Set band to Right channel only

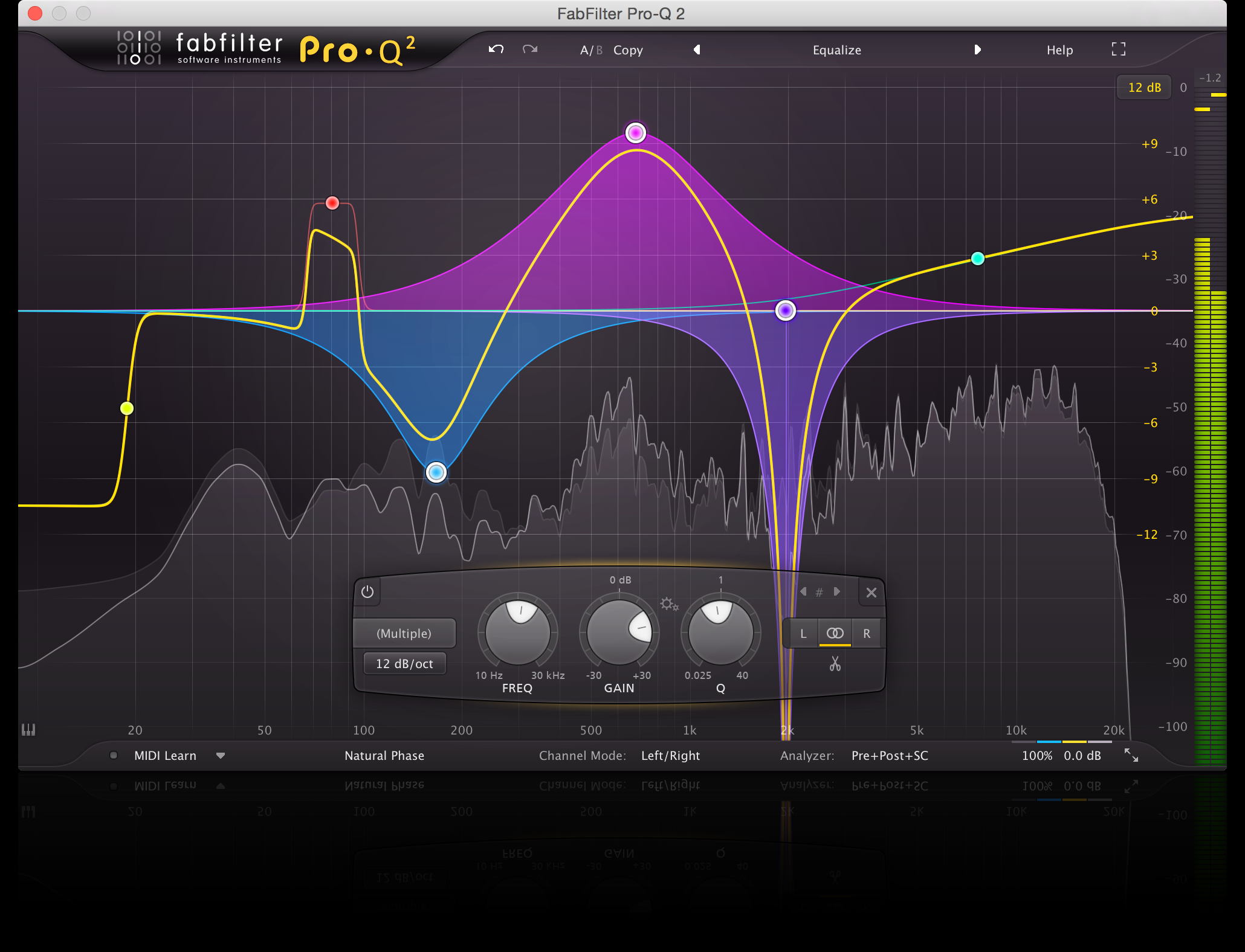(867, 634)
